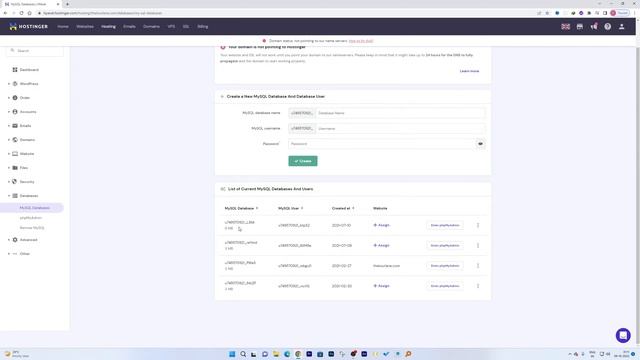Screen dimensions: 640x360
Task: Open the store icon in header
Action: click(x=580, y=27)
